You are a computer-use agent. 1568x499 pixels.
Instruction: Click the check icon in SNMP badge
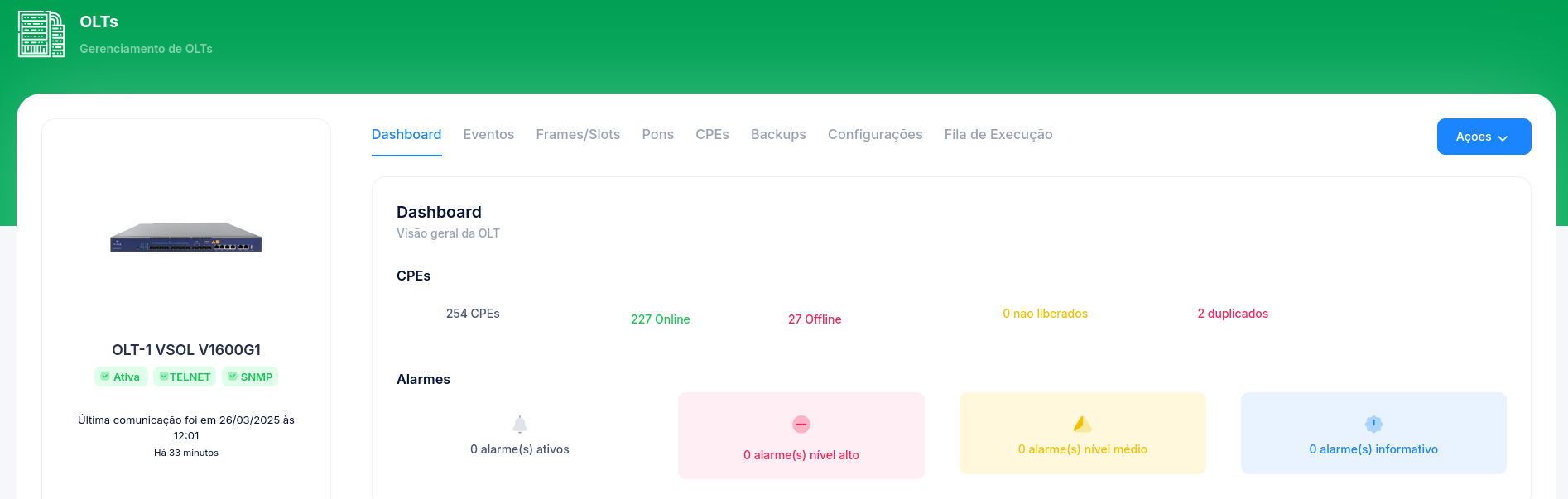233,377
